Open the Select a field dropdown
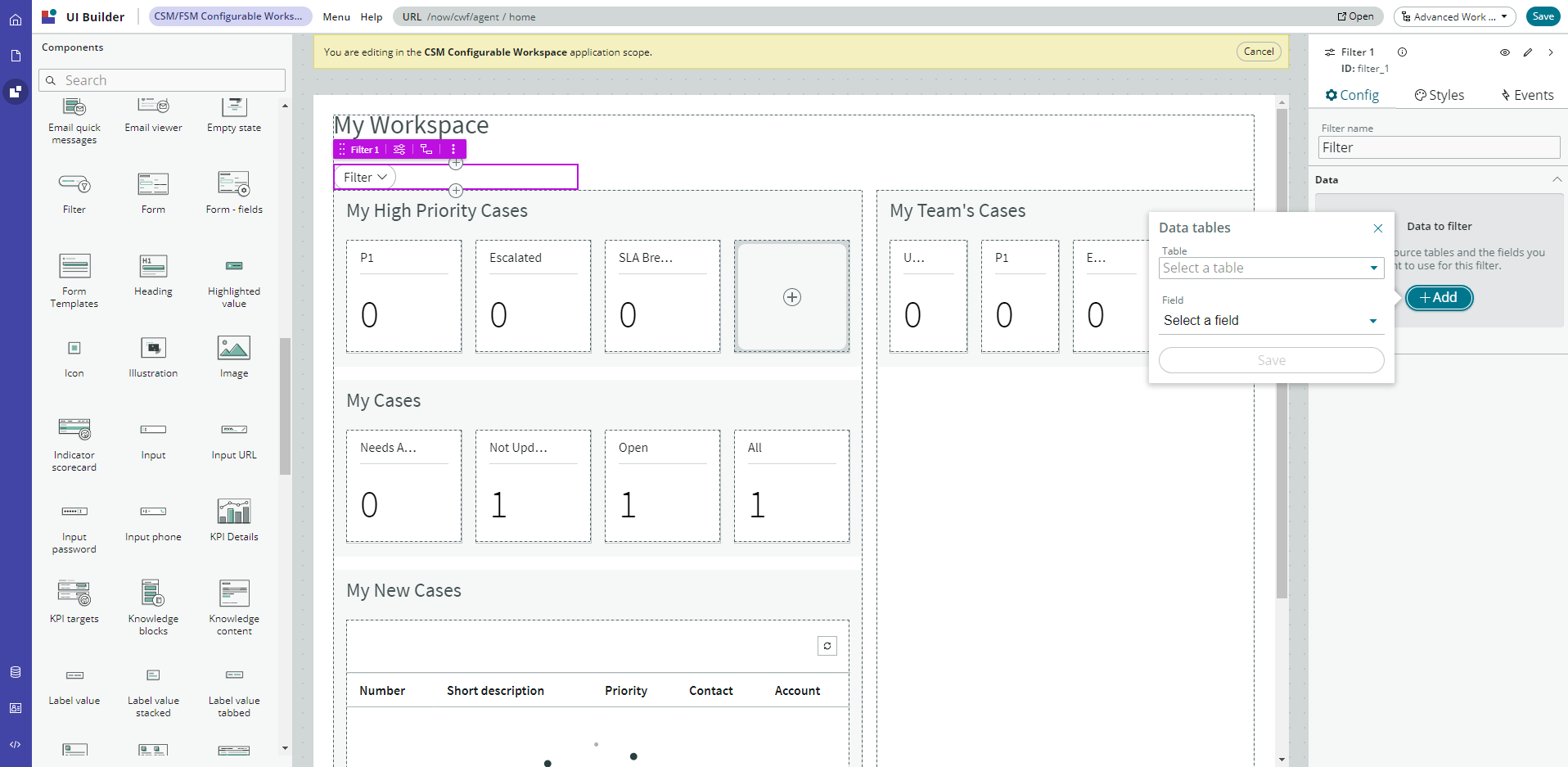1568x767 pixels. (x=1271, y=321)
